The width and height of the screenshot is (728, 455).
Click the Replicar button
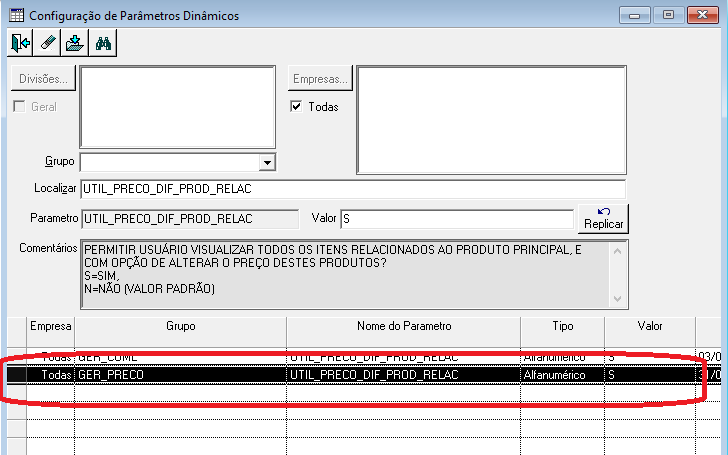603,219
